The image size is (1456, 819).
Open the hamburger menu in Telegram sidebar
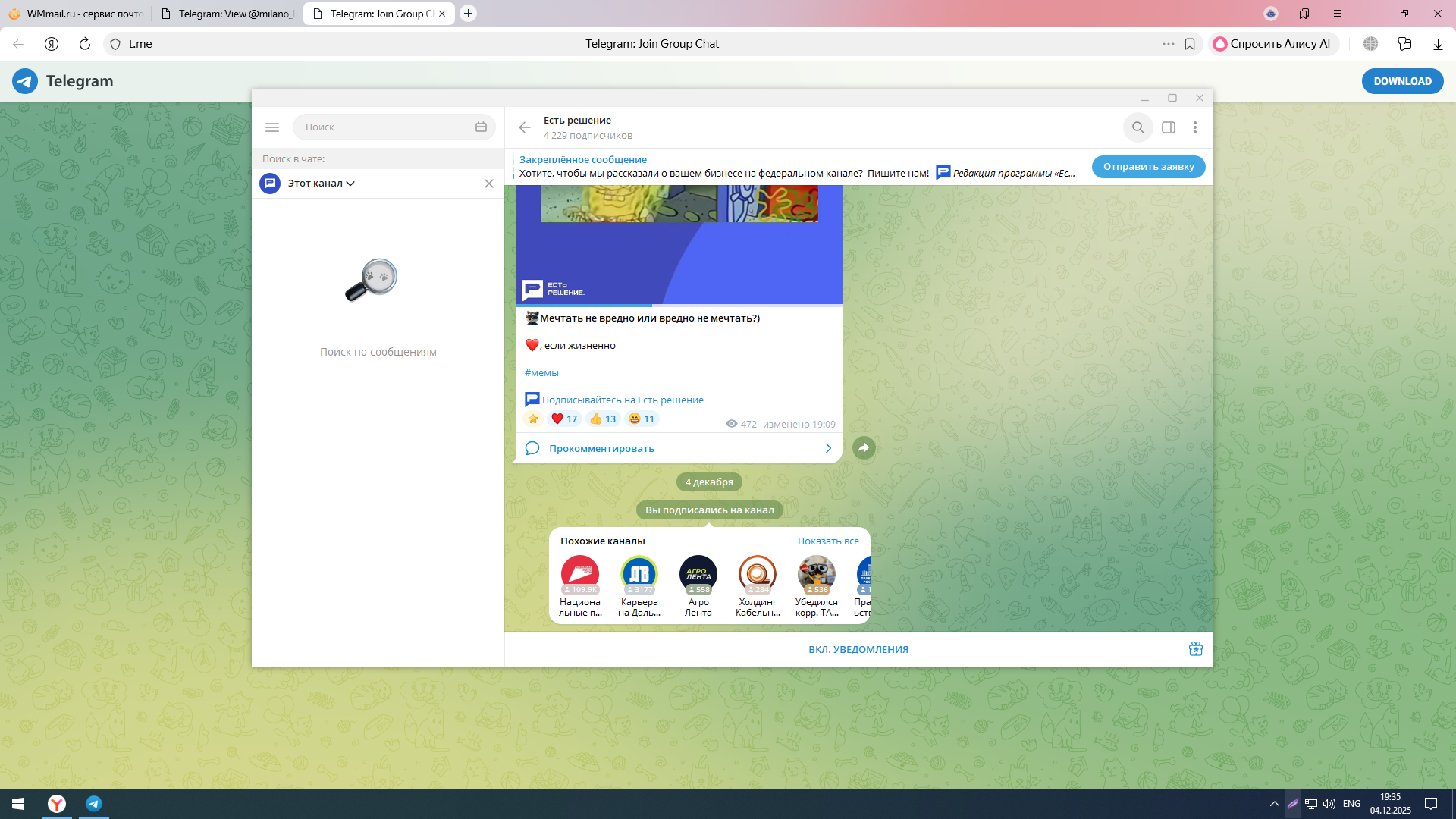pos(272,127)
